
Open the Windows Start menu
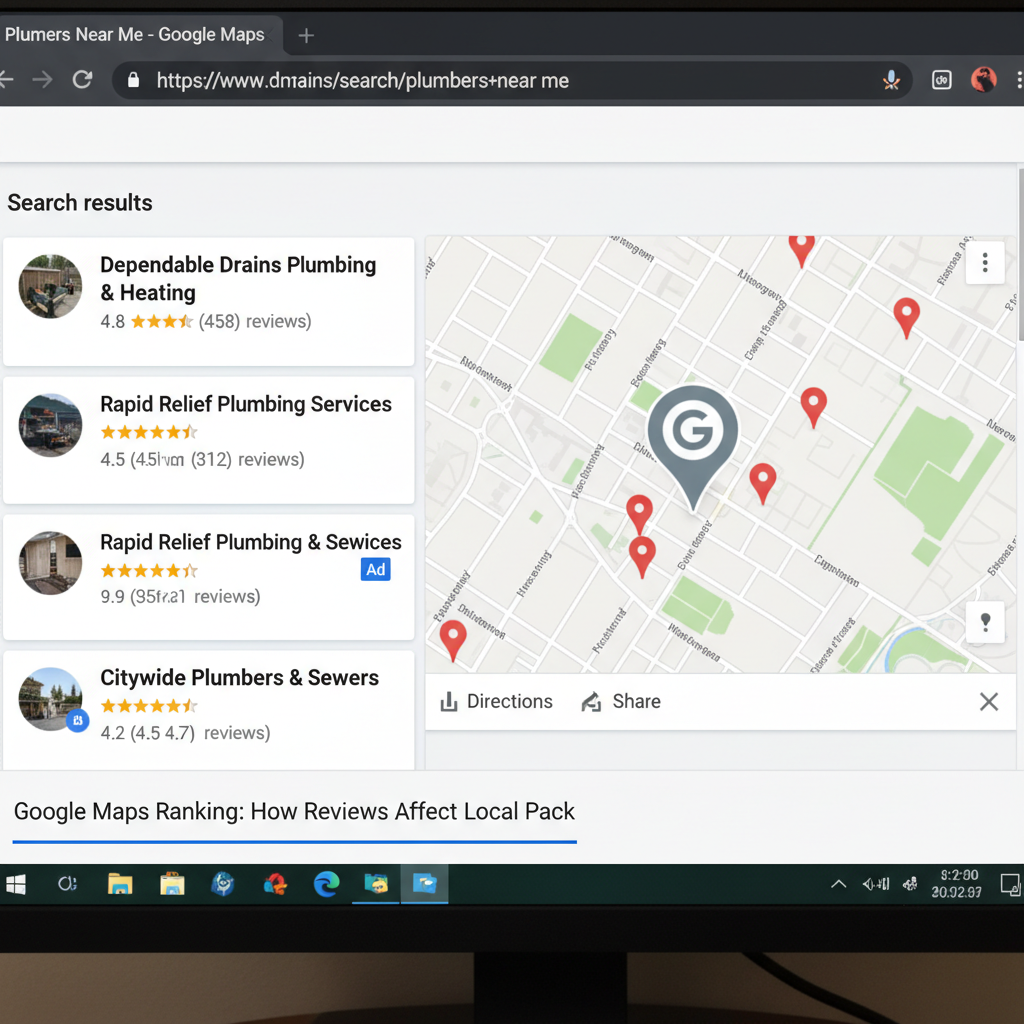16,884
